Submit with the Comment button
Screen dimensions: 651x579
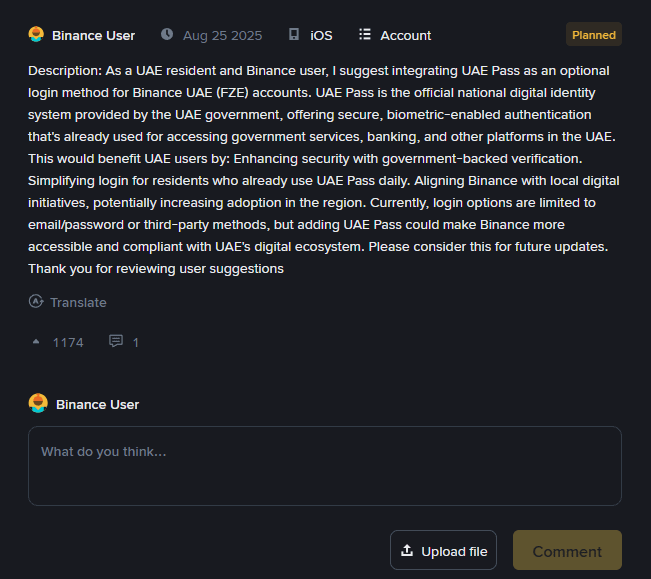567,551
